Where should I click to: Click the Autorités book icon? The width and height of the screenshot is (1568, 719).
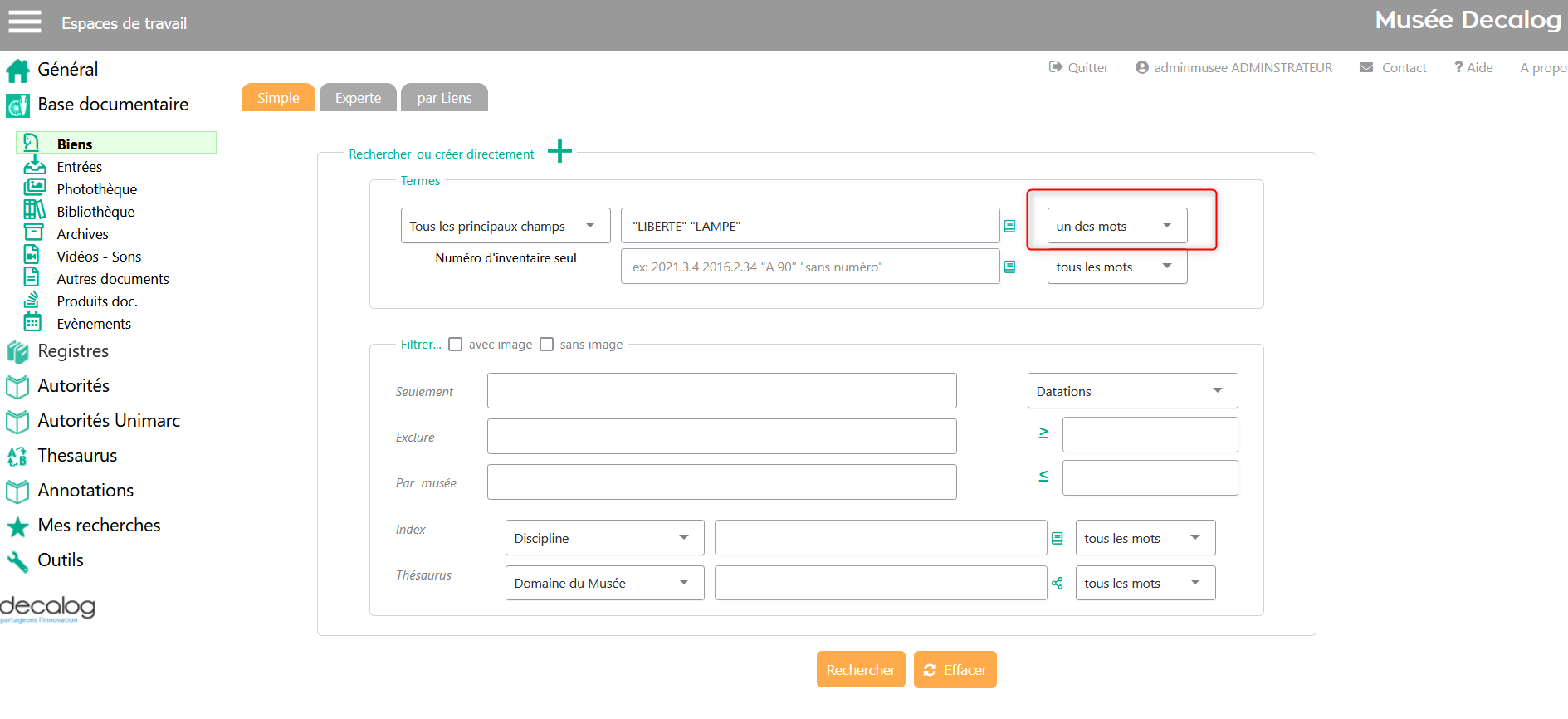click(x=17, y=387)
